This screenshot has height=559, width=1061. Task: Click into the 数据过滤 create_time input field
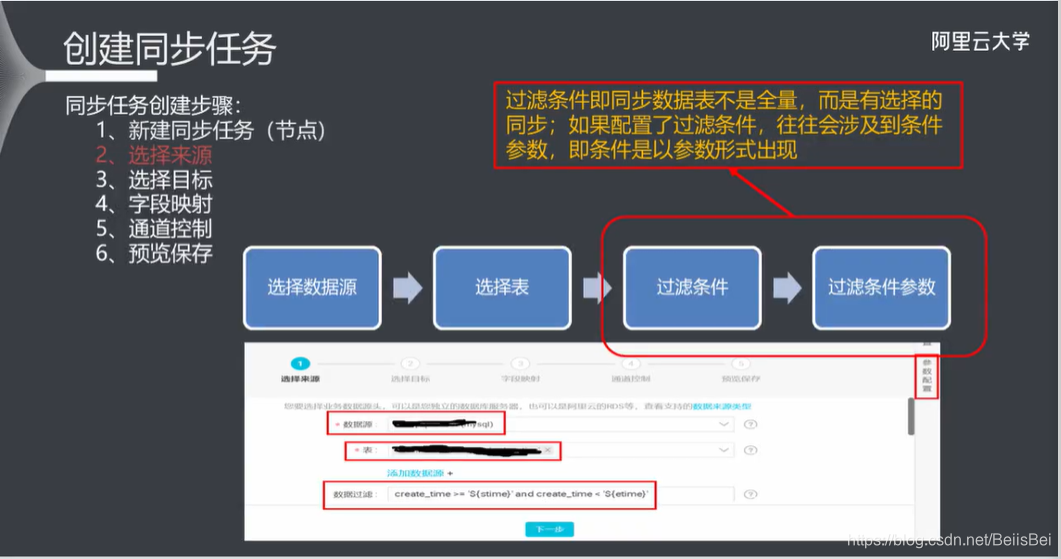[561, 494]
